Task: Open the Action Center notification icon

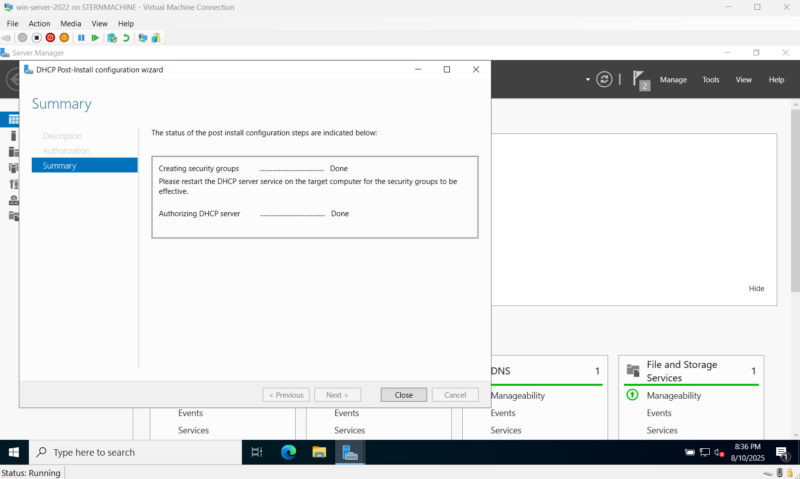Action: coord(782,452)
